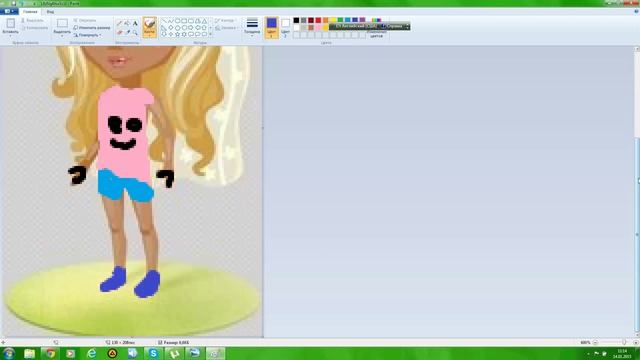Open the line Thickness (Толщина) dropdown

pyautogui.click(x=252, y=27)
